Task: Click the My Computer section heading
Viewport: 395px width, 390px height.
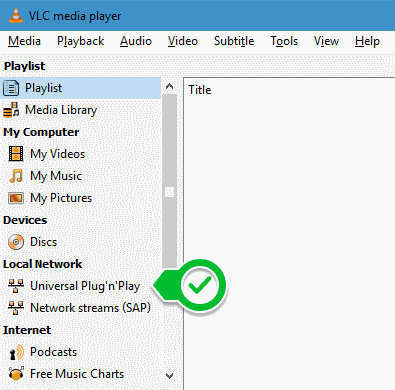Action: point(41,132)
